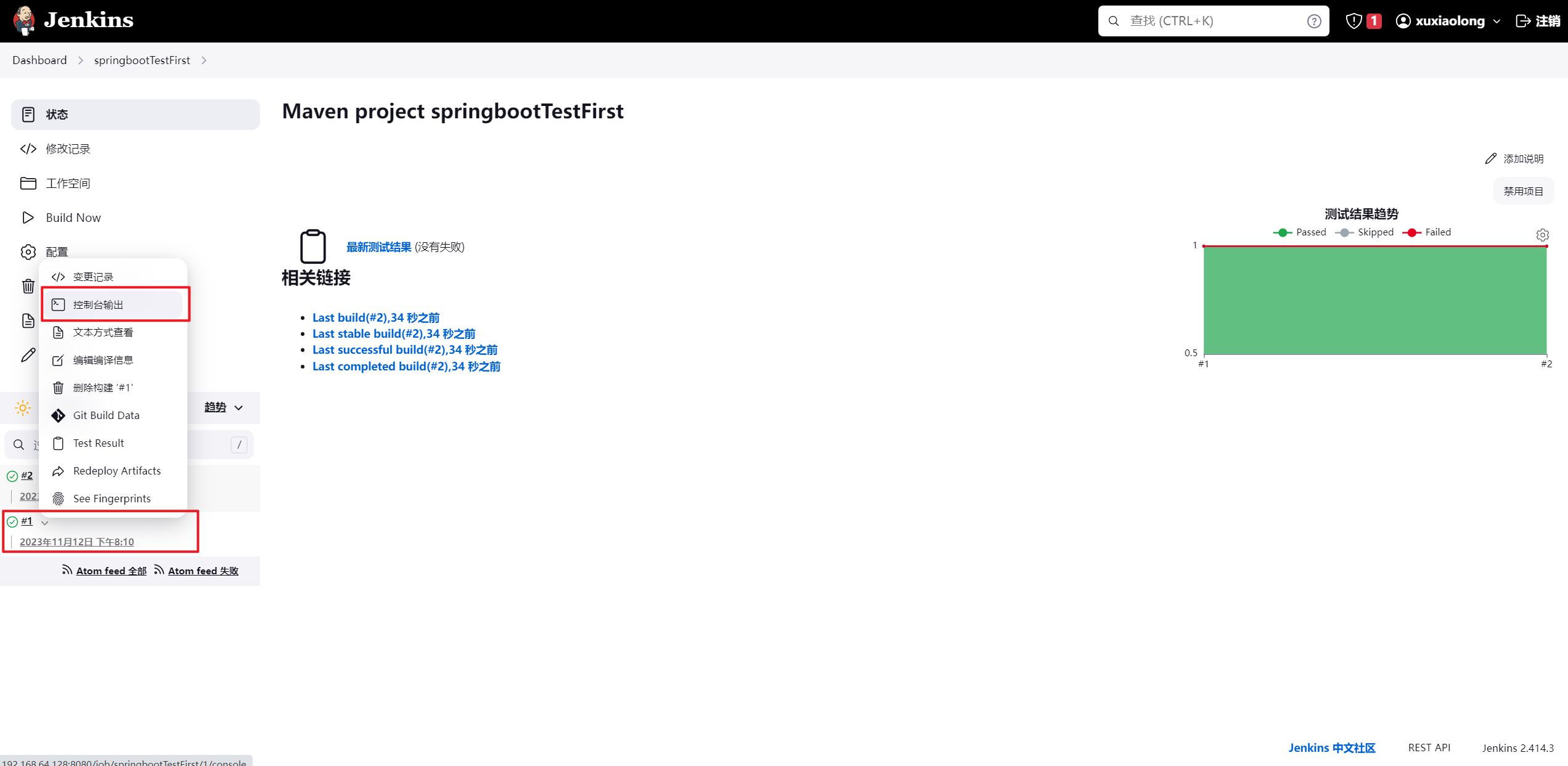Click the Jenkins 2.414.3 version text

coord(1517,748)
